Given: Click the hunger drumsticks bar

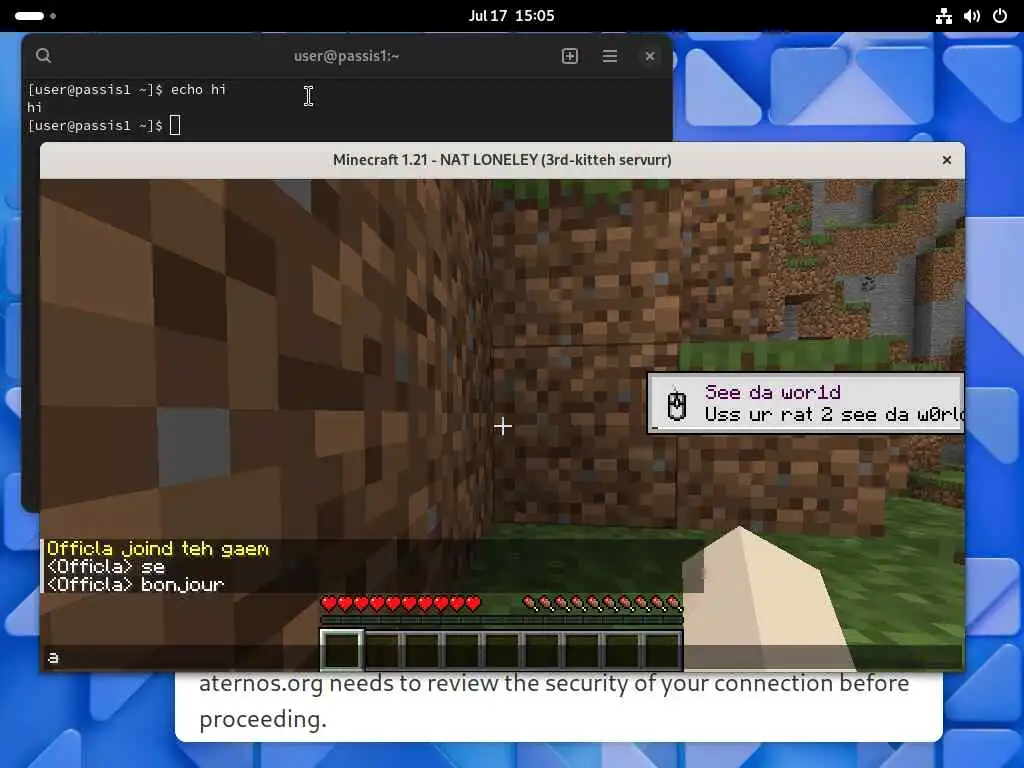Looking at the screenshot, I should [x=602, y=603].
